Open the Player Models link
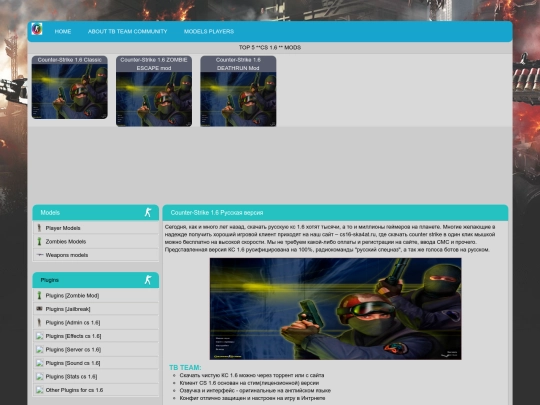The width and height of the screenshot is (540, 405). coord(63,228)
